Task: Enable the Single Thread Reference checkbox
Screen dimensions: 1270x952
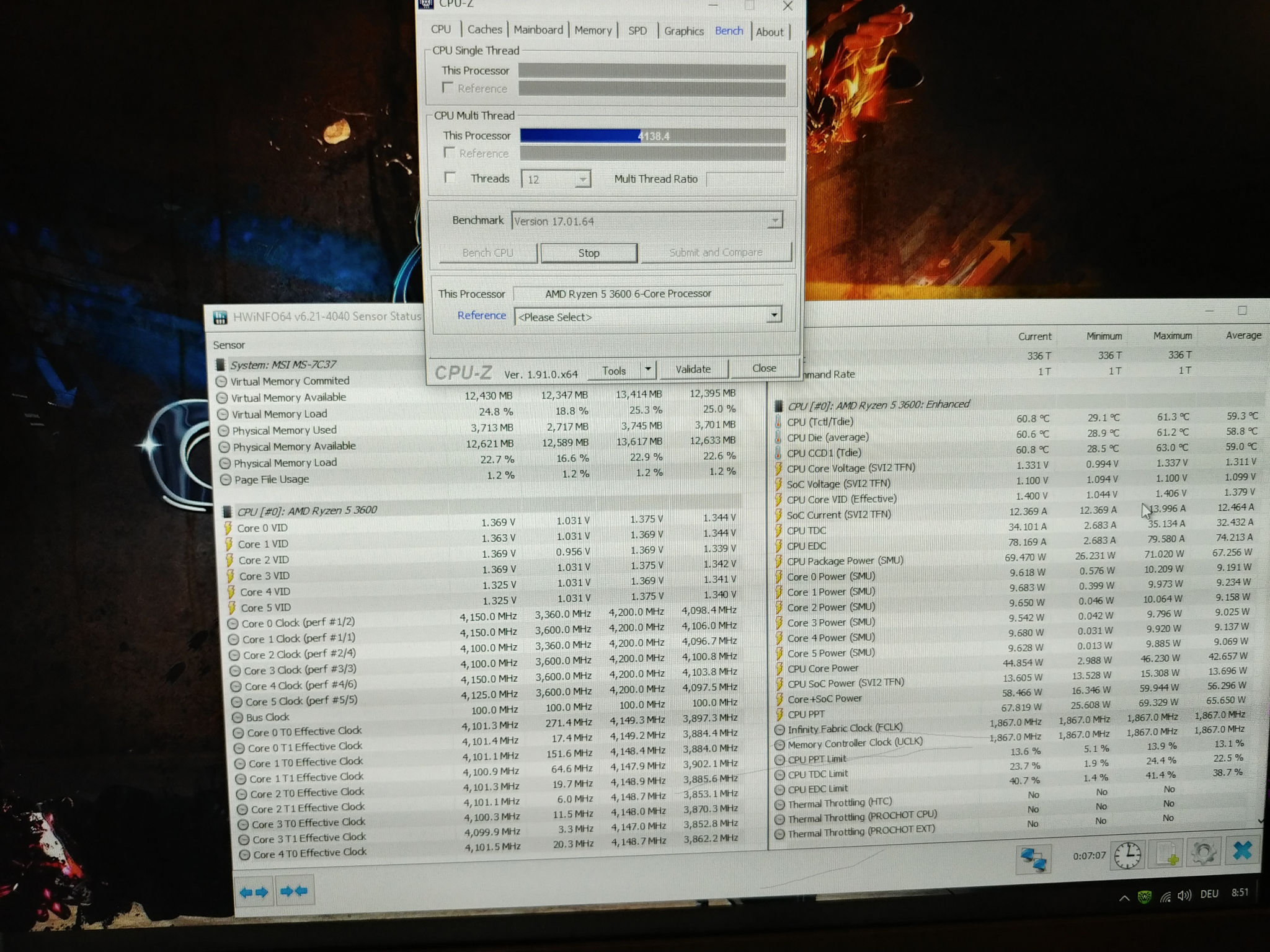Action: pos(448,87)
